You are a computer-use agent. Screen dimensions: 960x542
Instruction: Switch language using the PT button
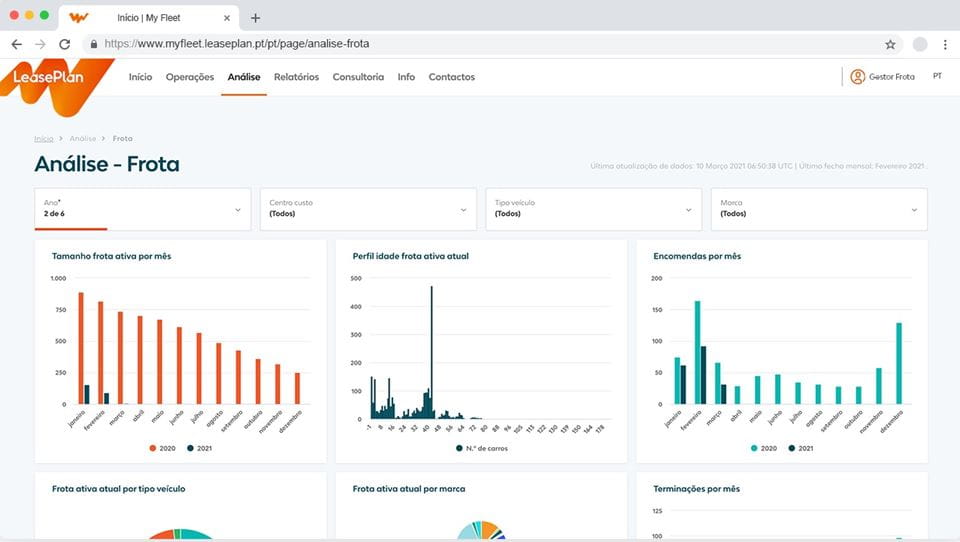pyautogui.click(x=937, y=77)
